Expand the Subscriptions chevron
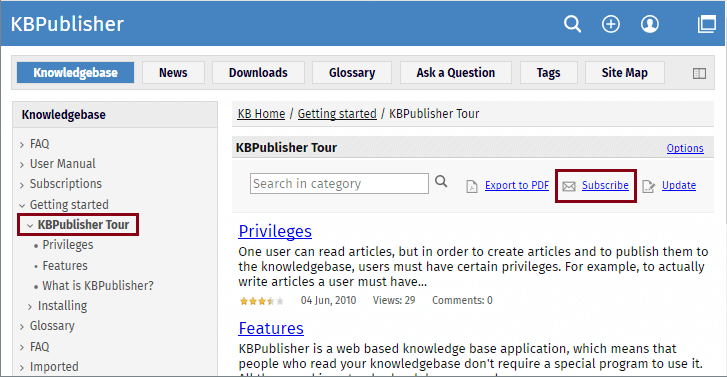Viewport: 727px width, 377px height. point(22,185)
